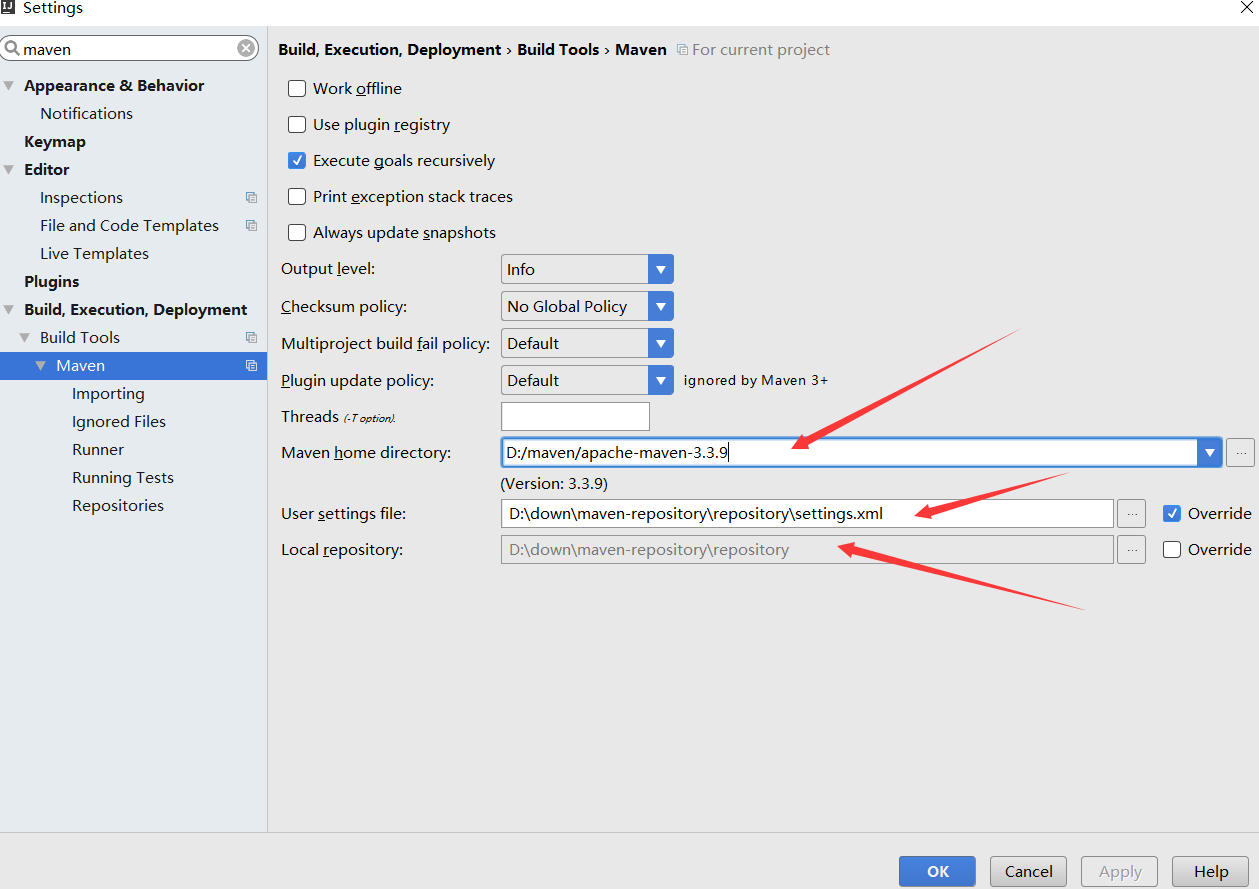Collapse the Editor tree node
The height and width of the screenshot is (889, 1259).
point(9,170)
